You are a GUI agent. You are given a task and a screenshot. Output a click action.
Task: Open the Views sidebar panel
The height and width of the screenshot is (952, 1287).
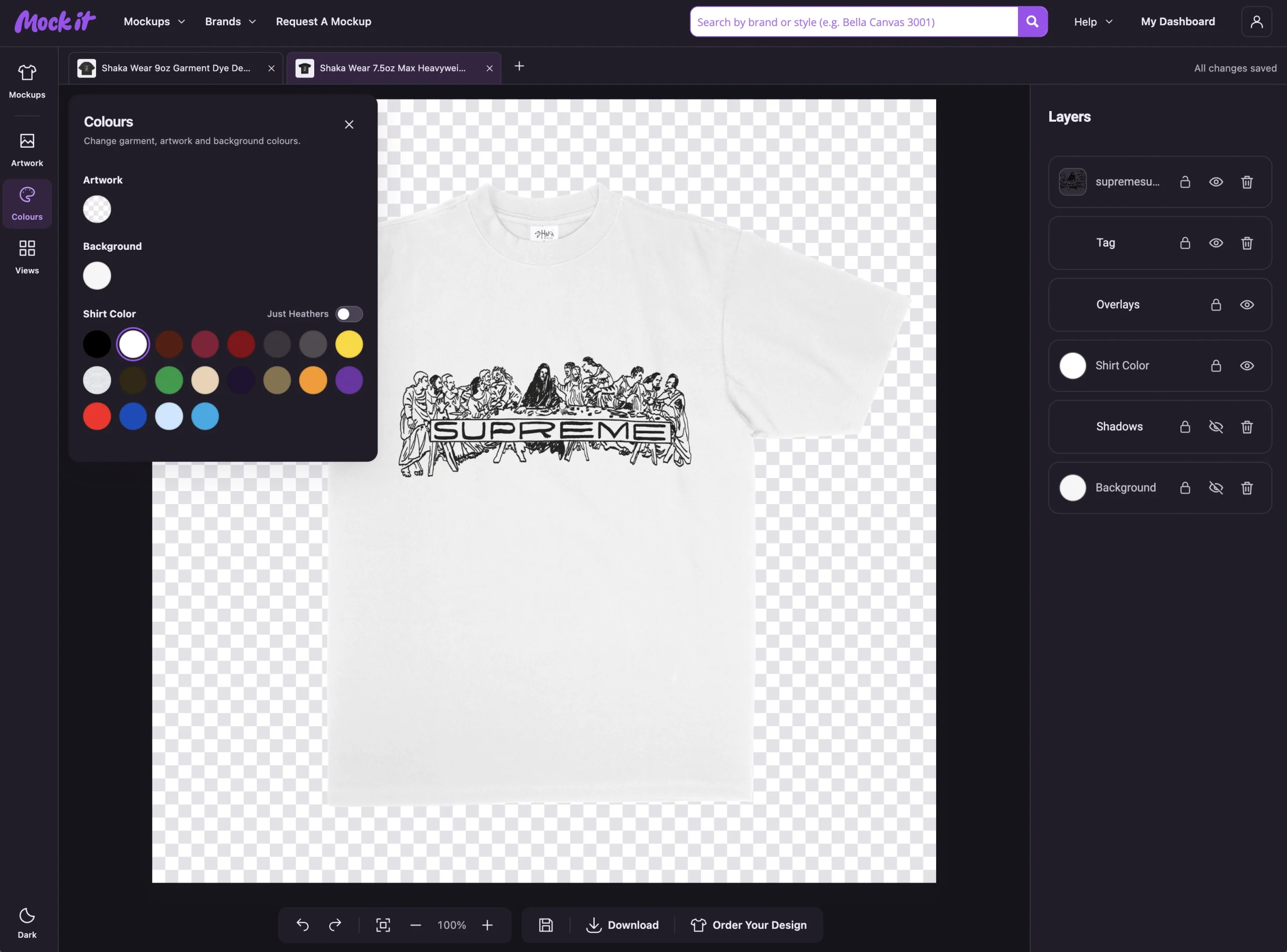(27, 257)
